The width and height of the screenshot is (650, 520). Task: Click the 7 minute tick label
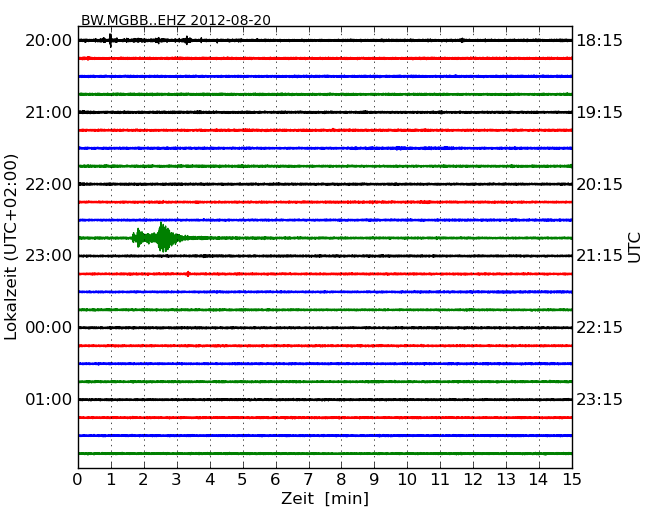pos(308,479)
